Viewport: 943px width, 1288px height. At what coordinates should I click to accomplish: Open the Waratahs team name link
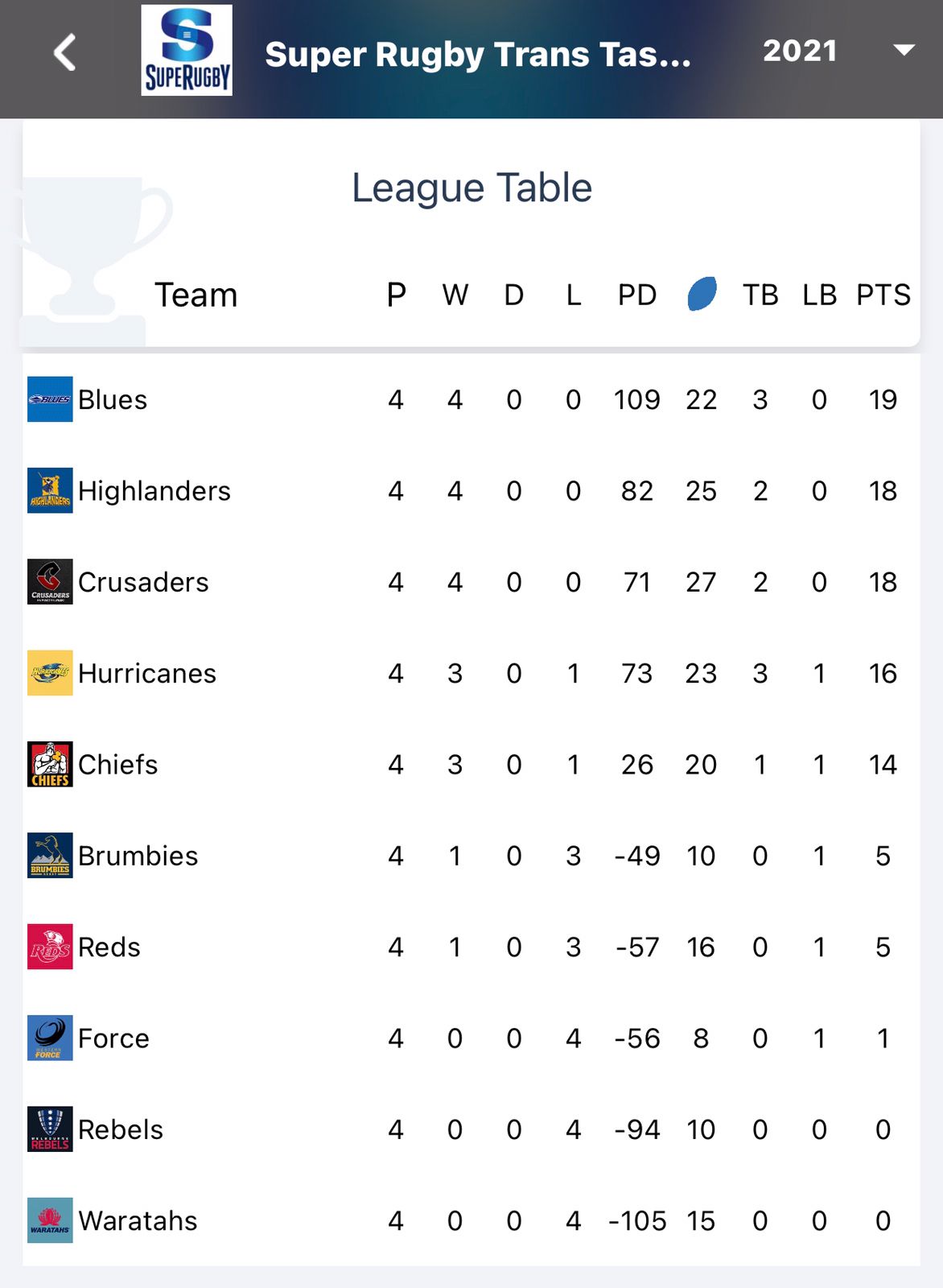(x=138, y=1221)
